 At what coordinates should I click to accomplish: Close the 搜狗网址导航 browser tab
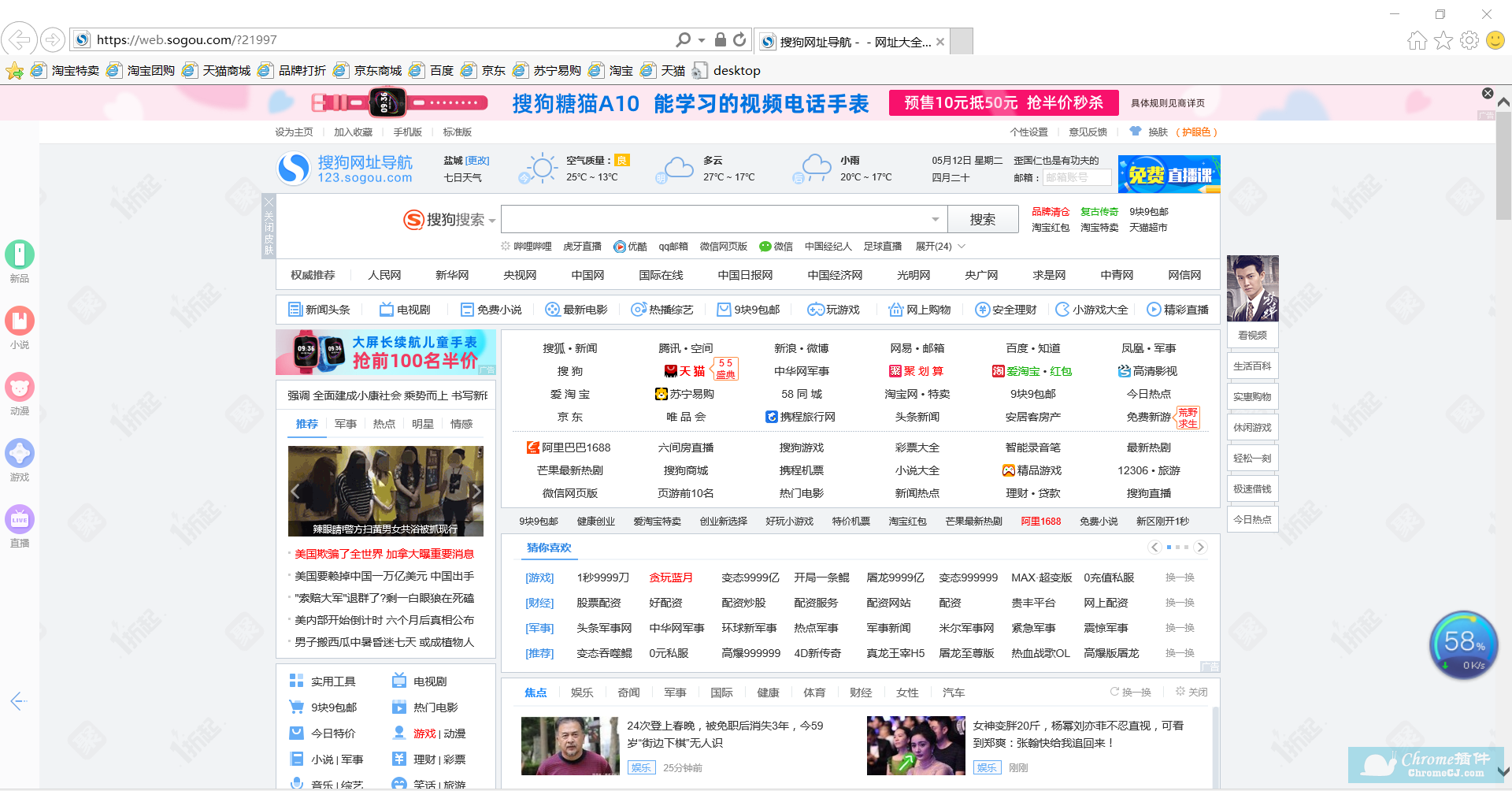[940, 42]
